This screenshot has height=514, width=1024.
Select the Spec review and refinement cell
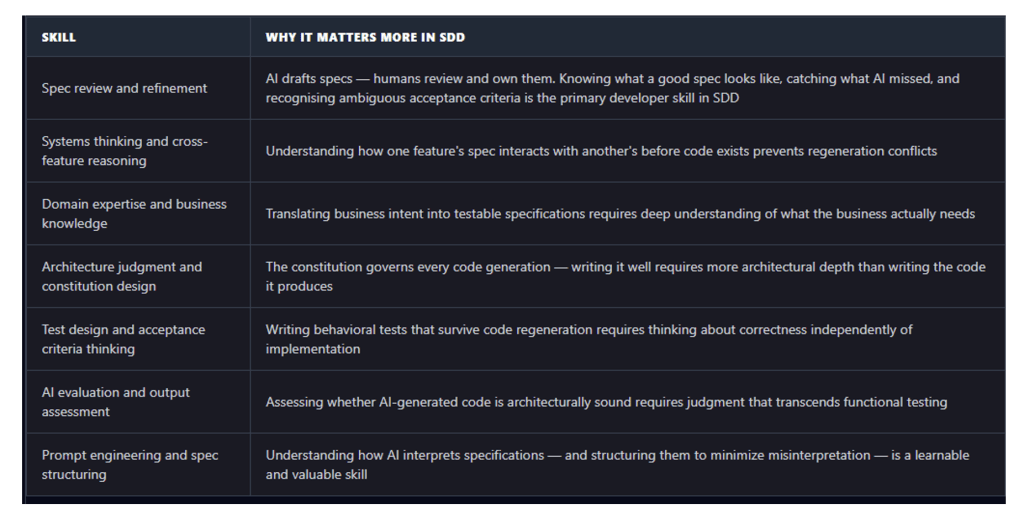coord(124,88)
